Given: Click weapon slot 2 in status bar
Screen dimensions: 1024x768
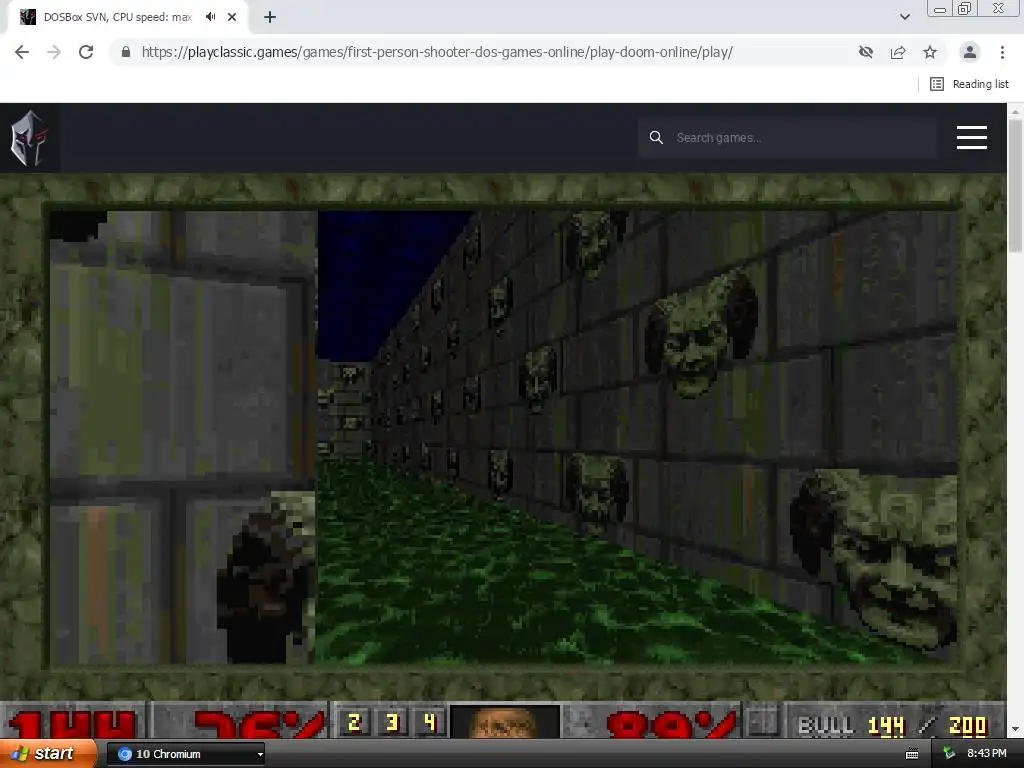Looking at the screenshot, I should 355,722.
